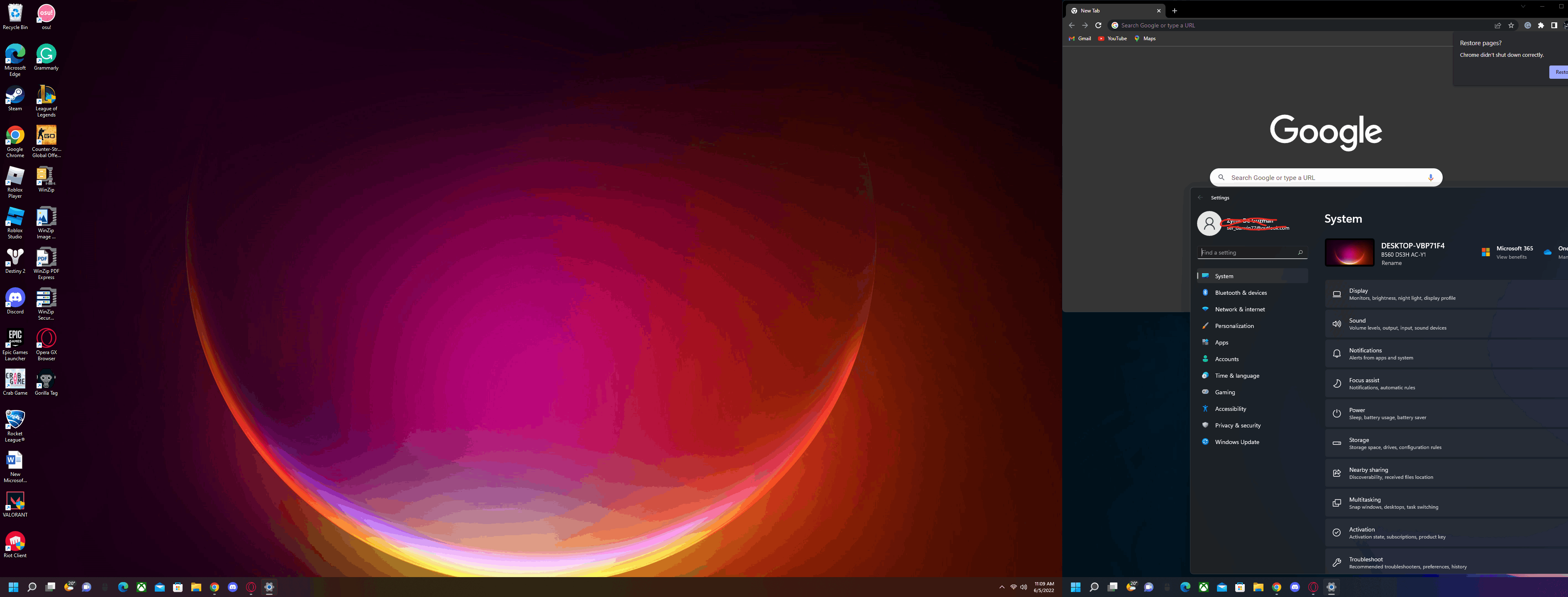Select the Counter-Strike Global Offensive desktop icon
1568x597 pixels.
pos(46,142)
